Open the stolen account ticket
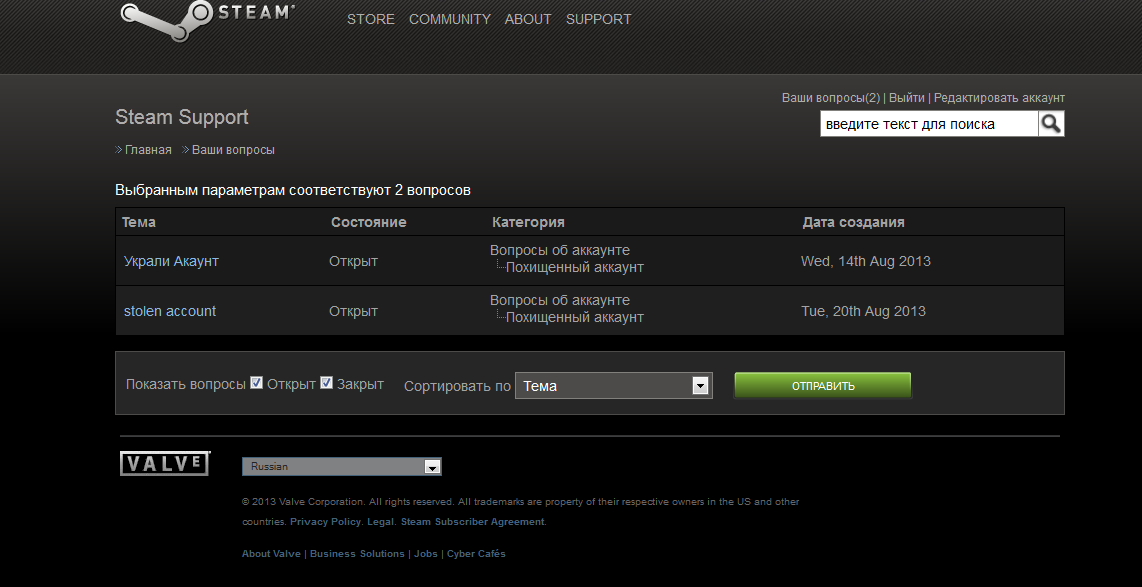1142x587 pixels. point(170,311)
